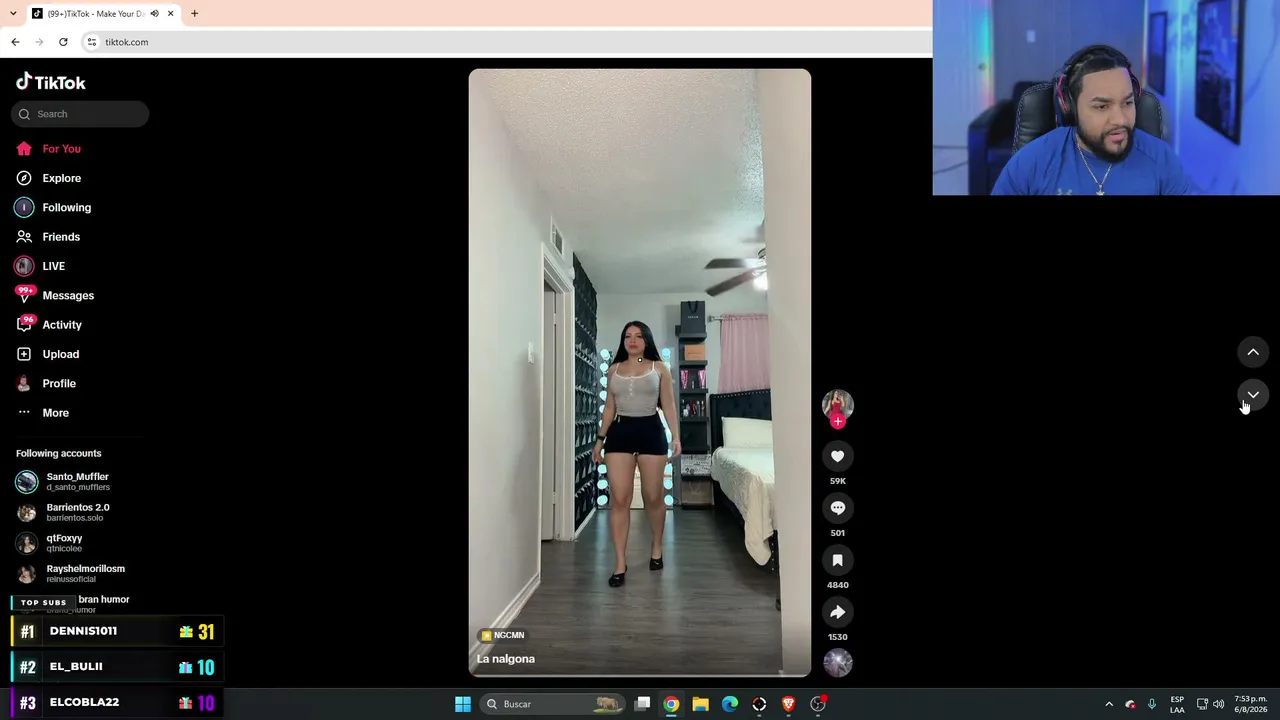Go forward in the browser
The height and width of the screenshot is (720, 1280).
(39, 42)
